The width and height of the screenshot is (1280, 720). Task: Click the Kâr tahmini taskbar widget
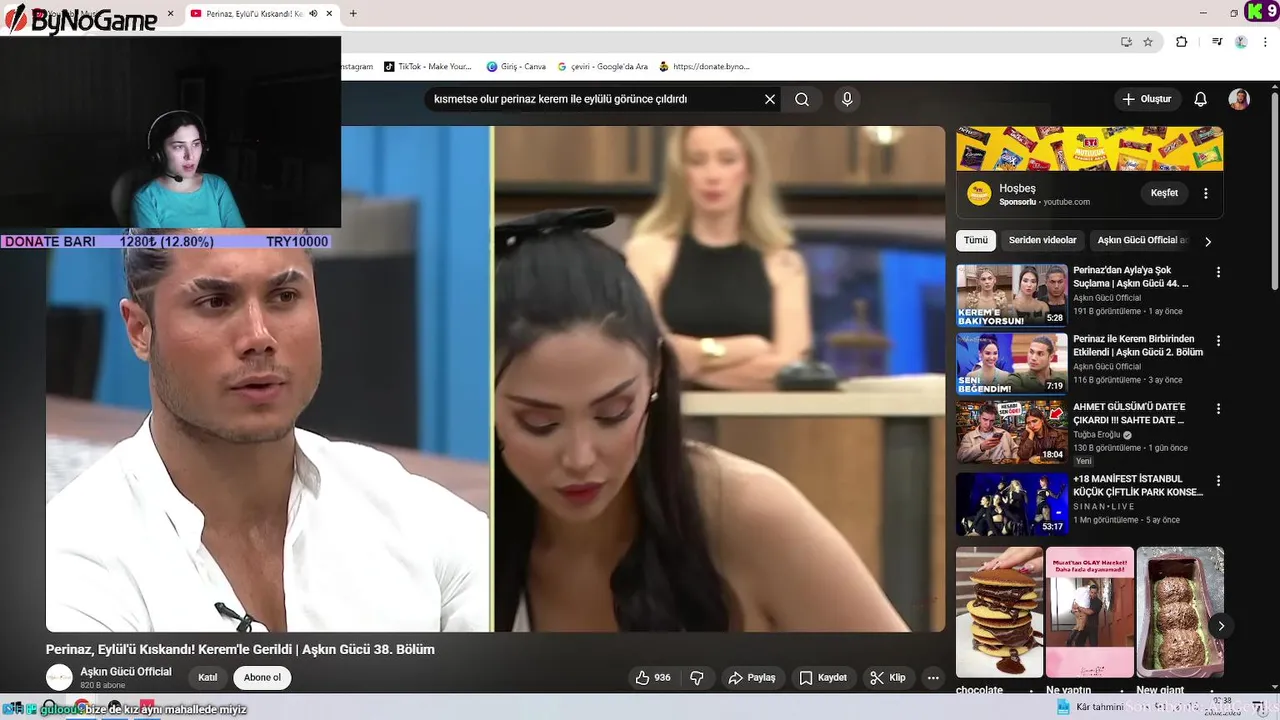(x=1090, y=707)
